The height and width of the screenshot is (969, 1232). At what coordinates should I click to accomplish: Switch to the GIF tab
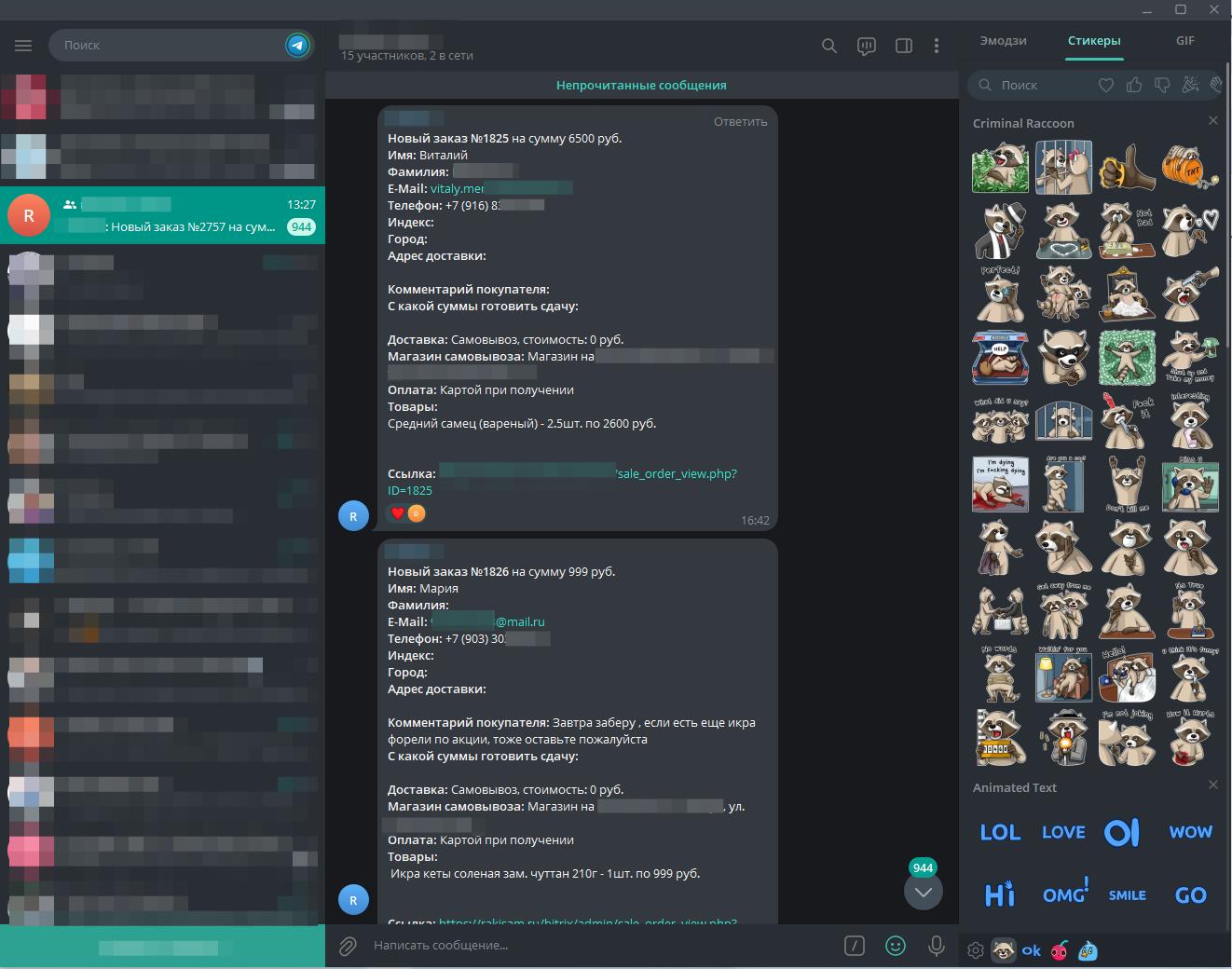pos(1185,41)
